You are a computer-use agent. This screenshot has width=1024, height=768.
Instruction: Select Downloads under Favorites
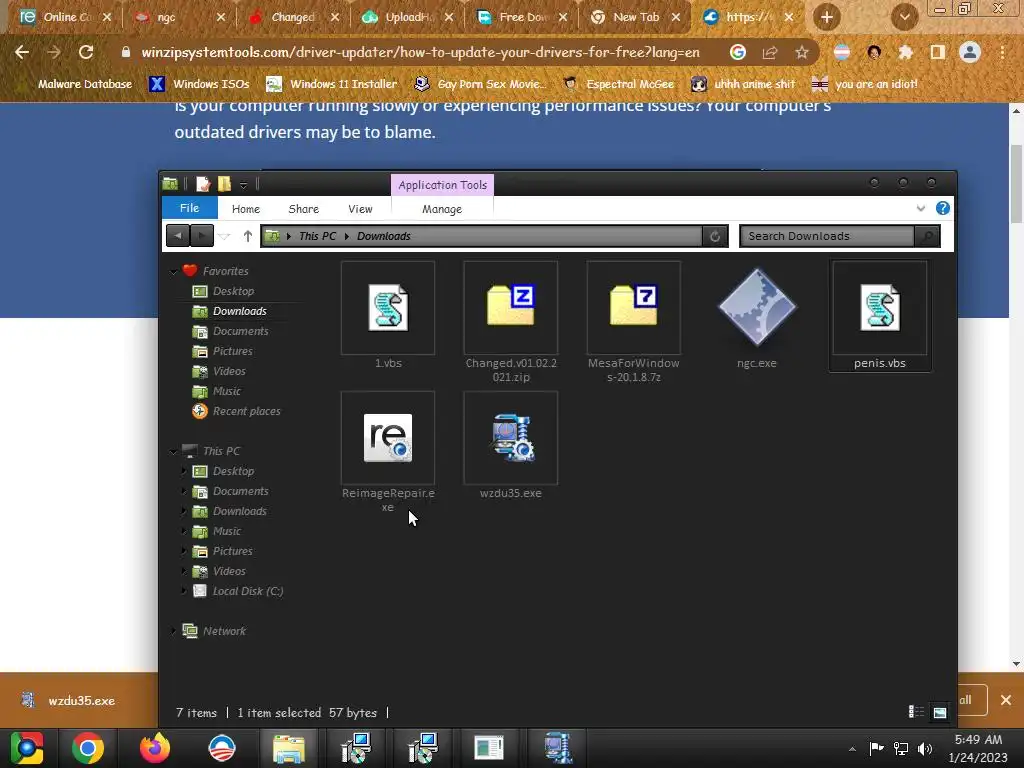(239, 312)
